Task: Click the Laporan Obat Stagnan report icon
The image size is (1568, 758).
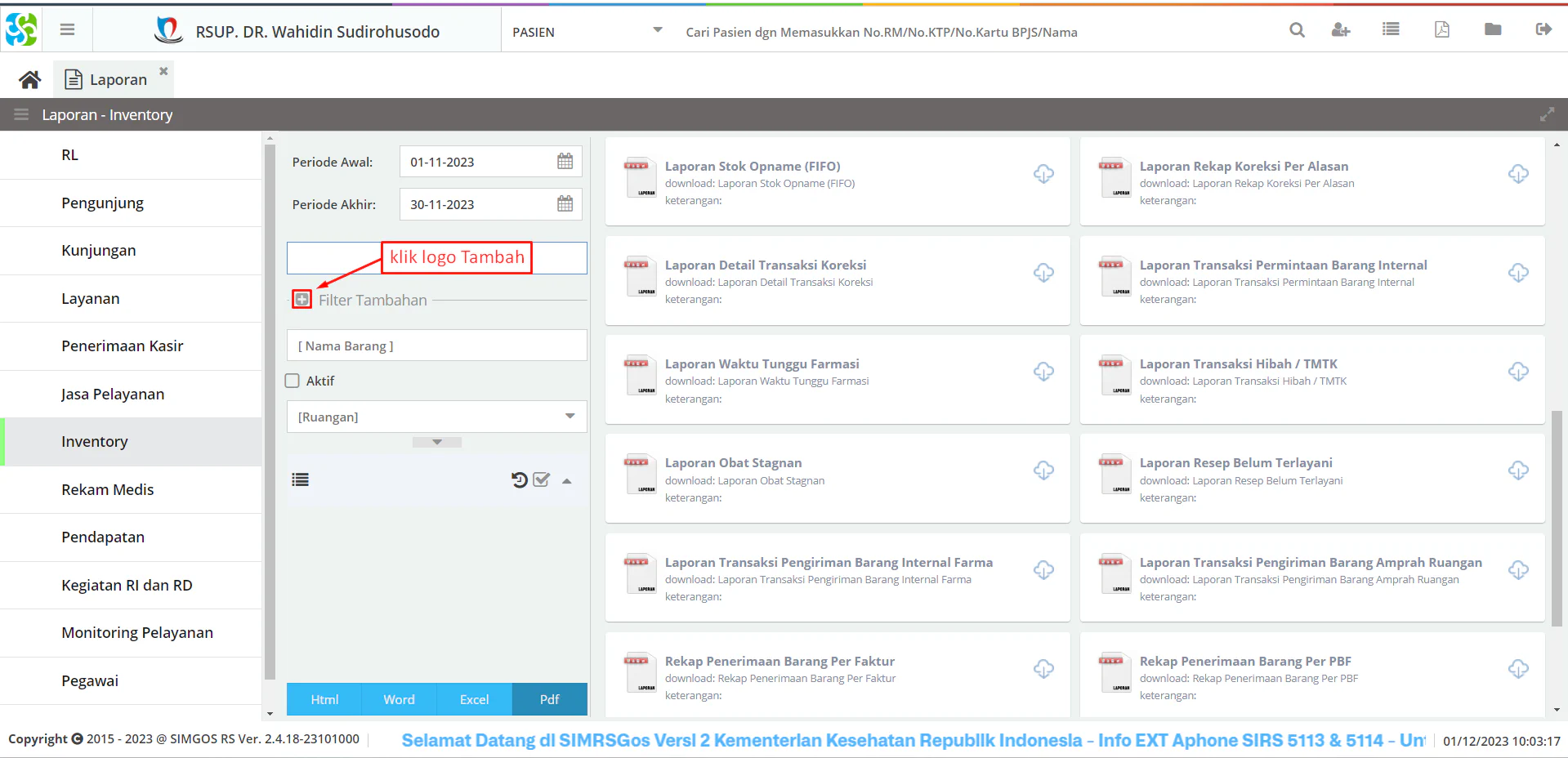Action: click(640, 474)
